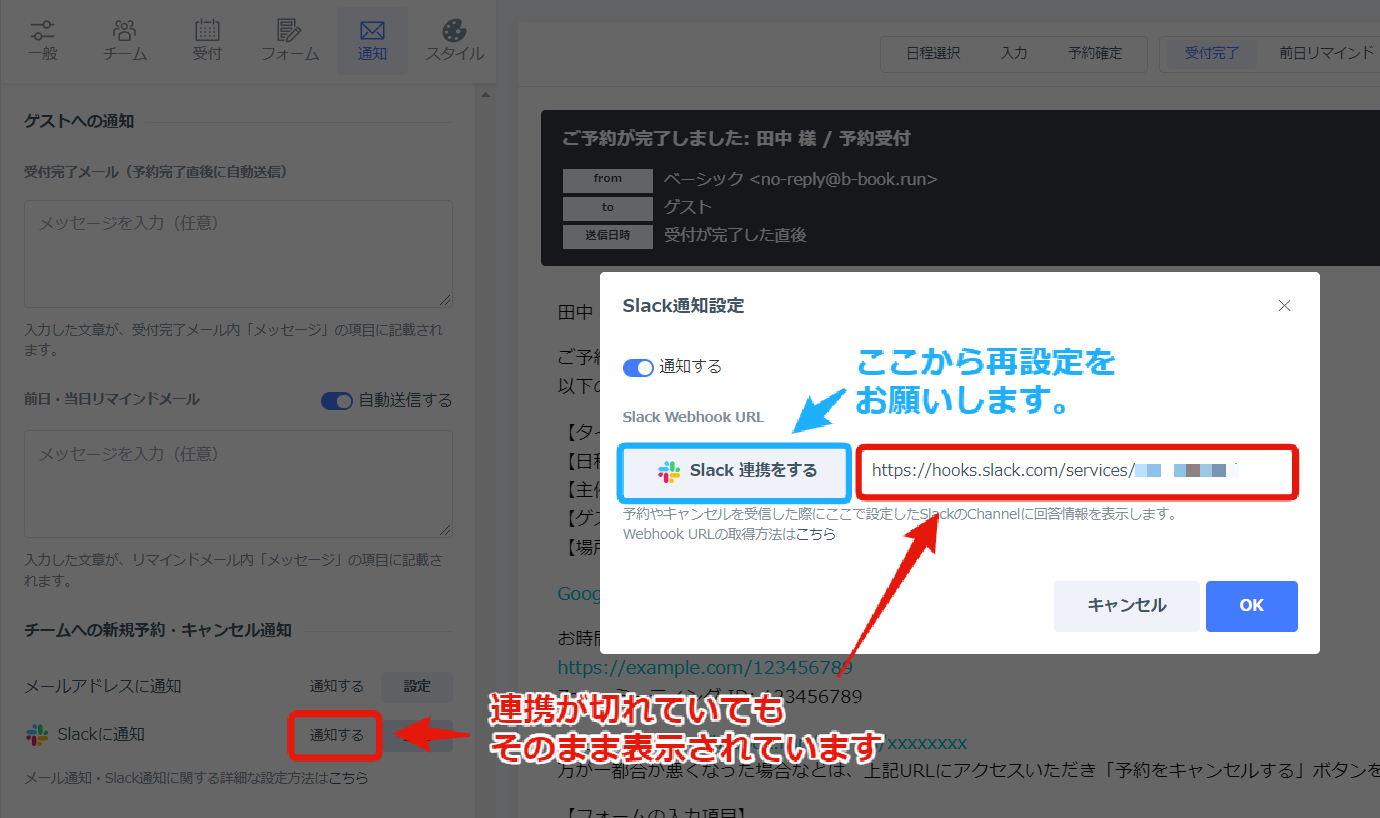Click the left panel scrollbar up arrow

[x=486, y=95]
